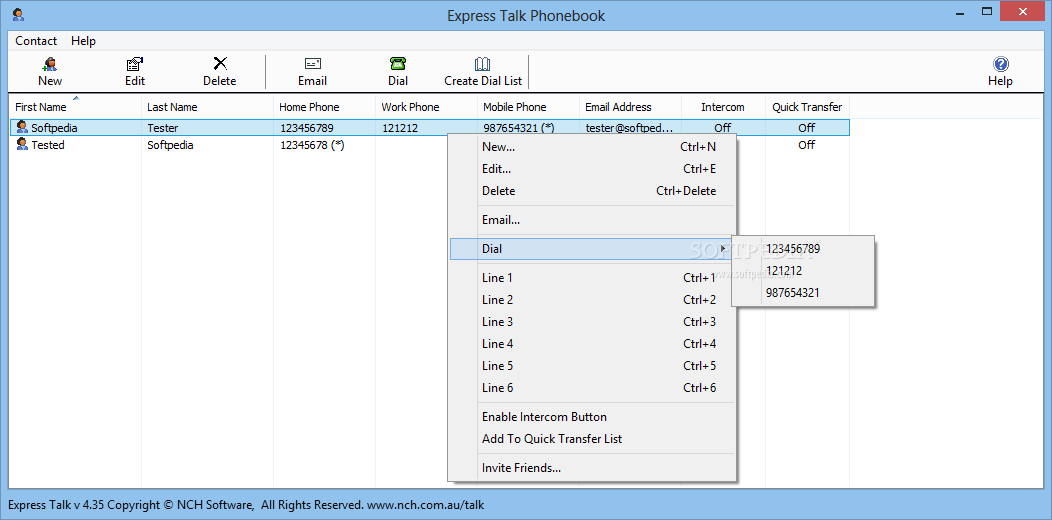The height and width of the screenshot is (520, 1052).
Task: Select Email... in the context menu
Action: tap(592, 220)
